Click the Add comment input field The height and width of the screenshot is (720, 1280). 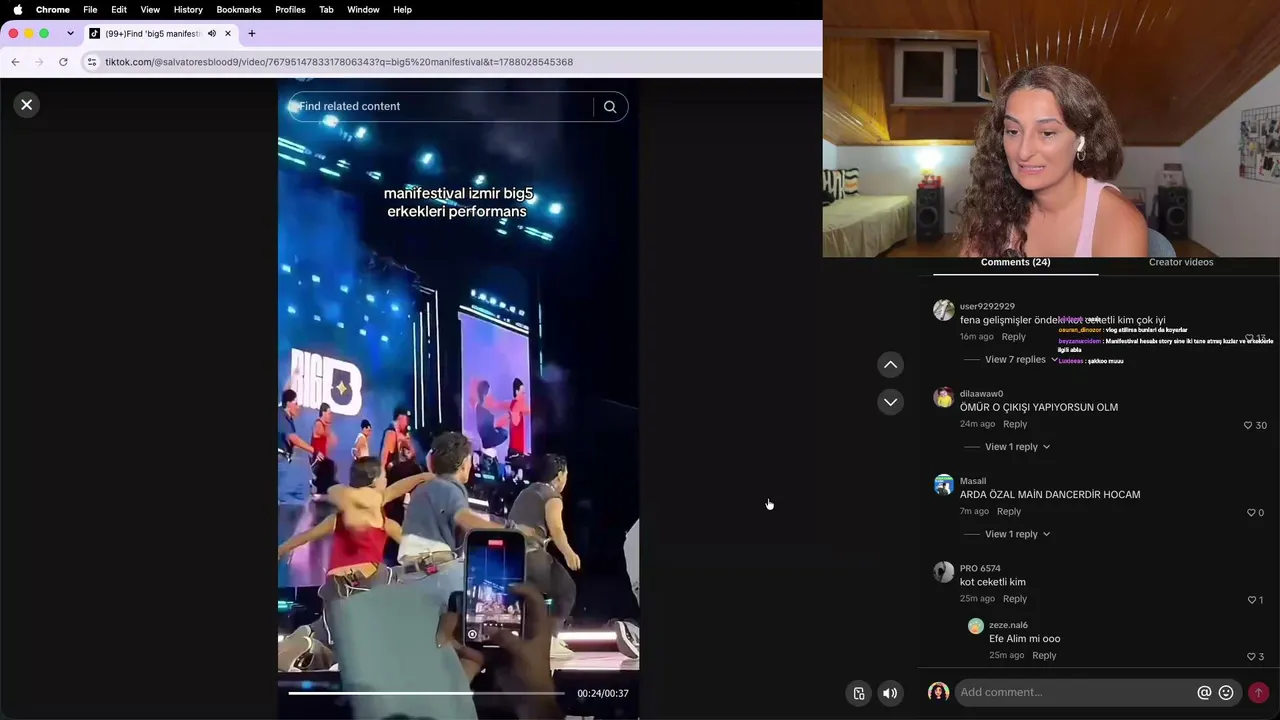(x=1075, y=692)
